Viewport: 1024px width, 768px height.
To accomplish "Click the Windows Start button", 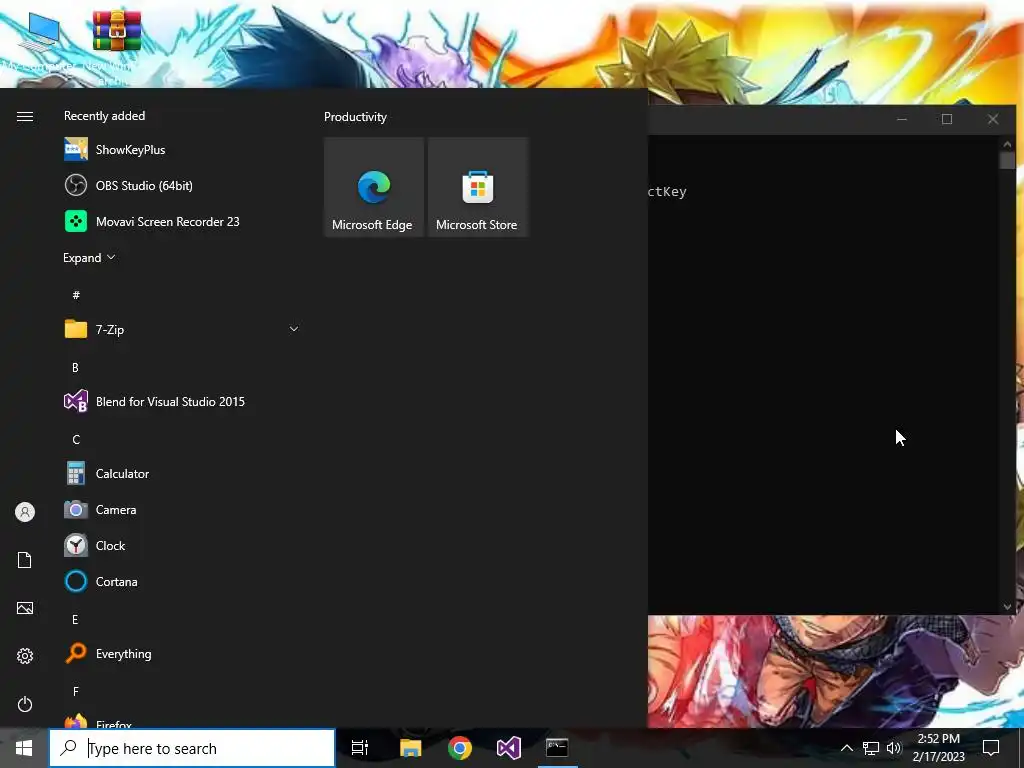I will click(x=24, y=748).
